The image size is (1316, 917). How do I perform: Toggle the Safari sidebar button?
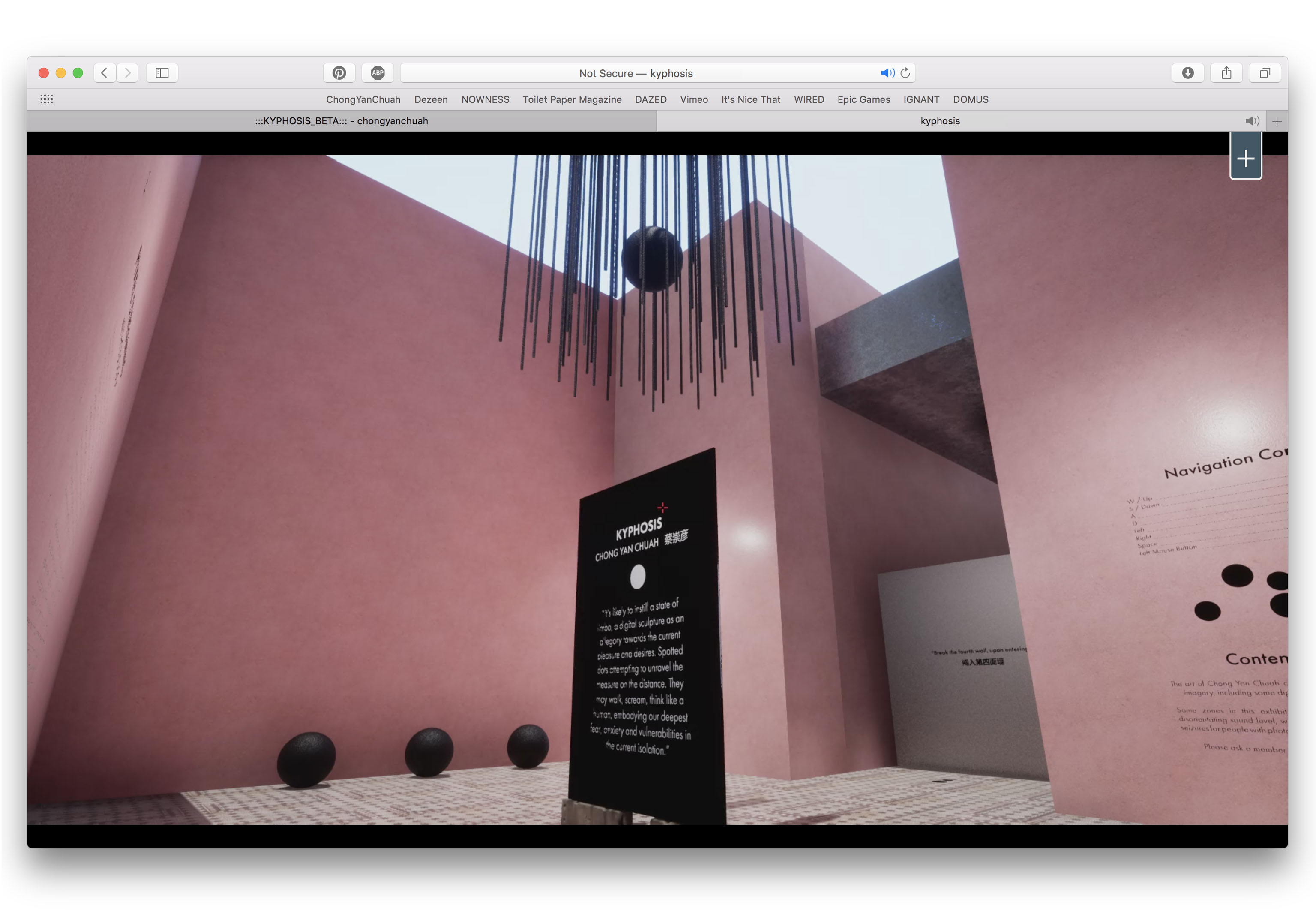pos(162,73)
